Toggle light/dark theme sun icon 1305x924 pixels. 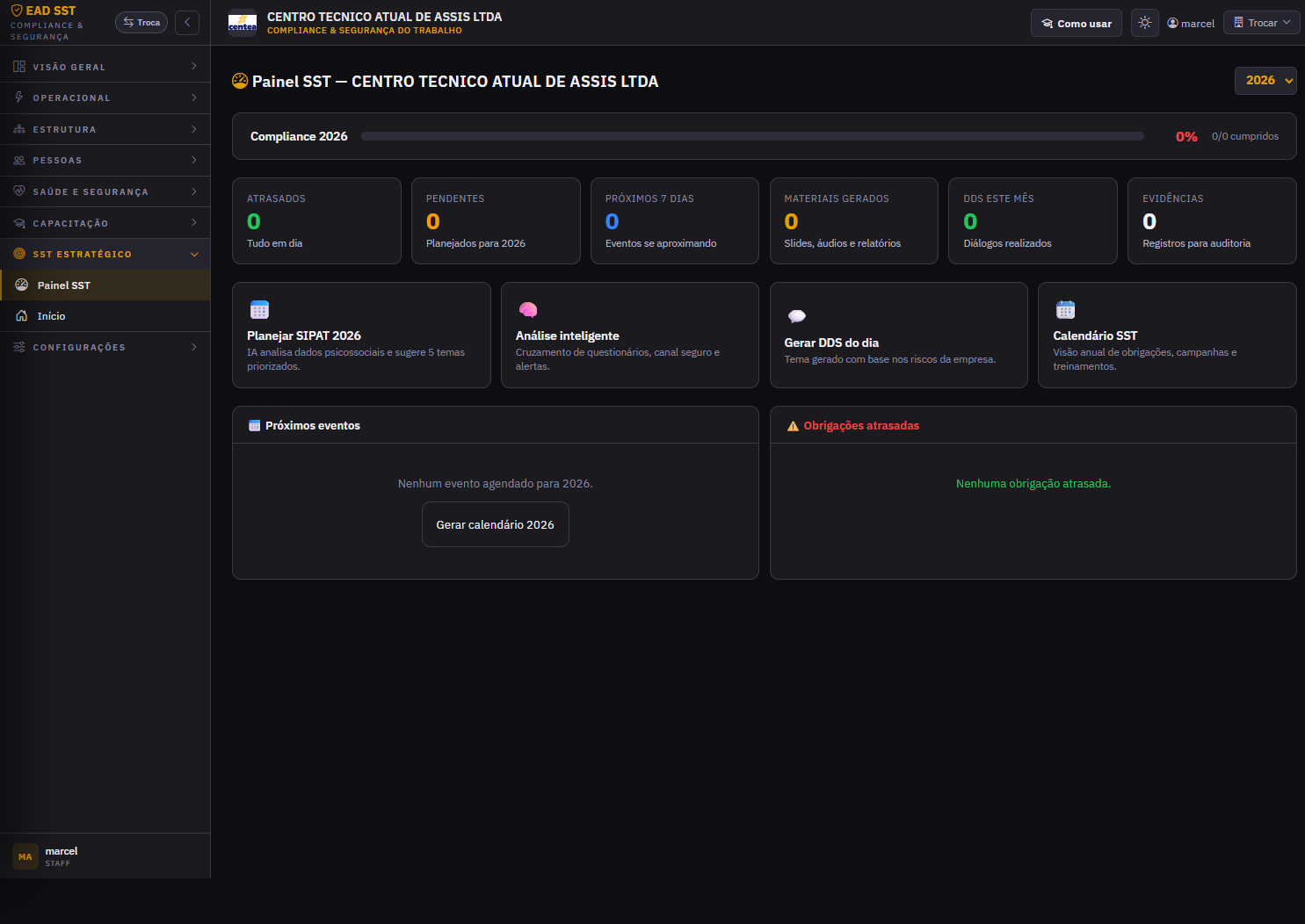[x=1144, y=23]
